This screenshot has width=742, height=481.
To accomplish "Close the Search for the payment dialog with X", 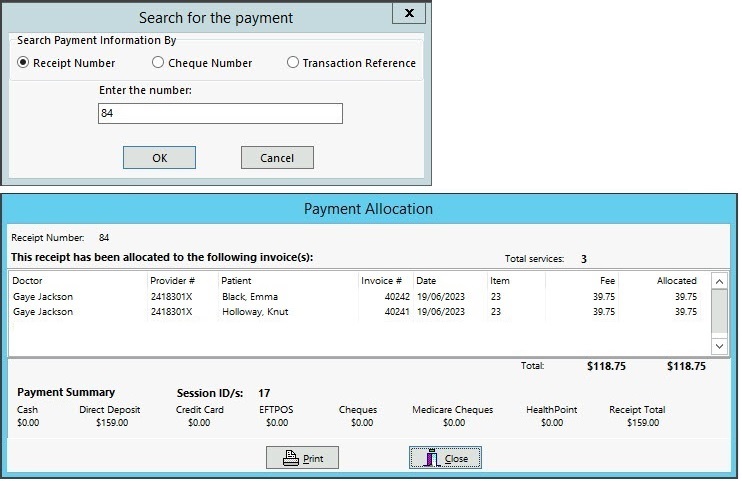I will tap(409, 13).
